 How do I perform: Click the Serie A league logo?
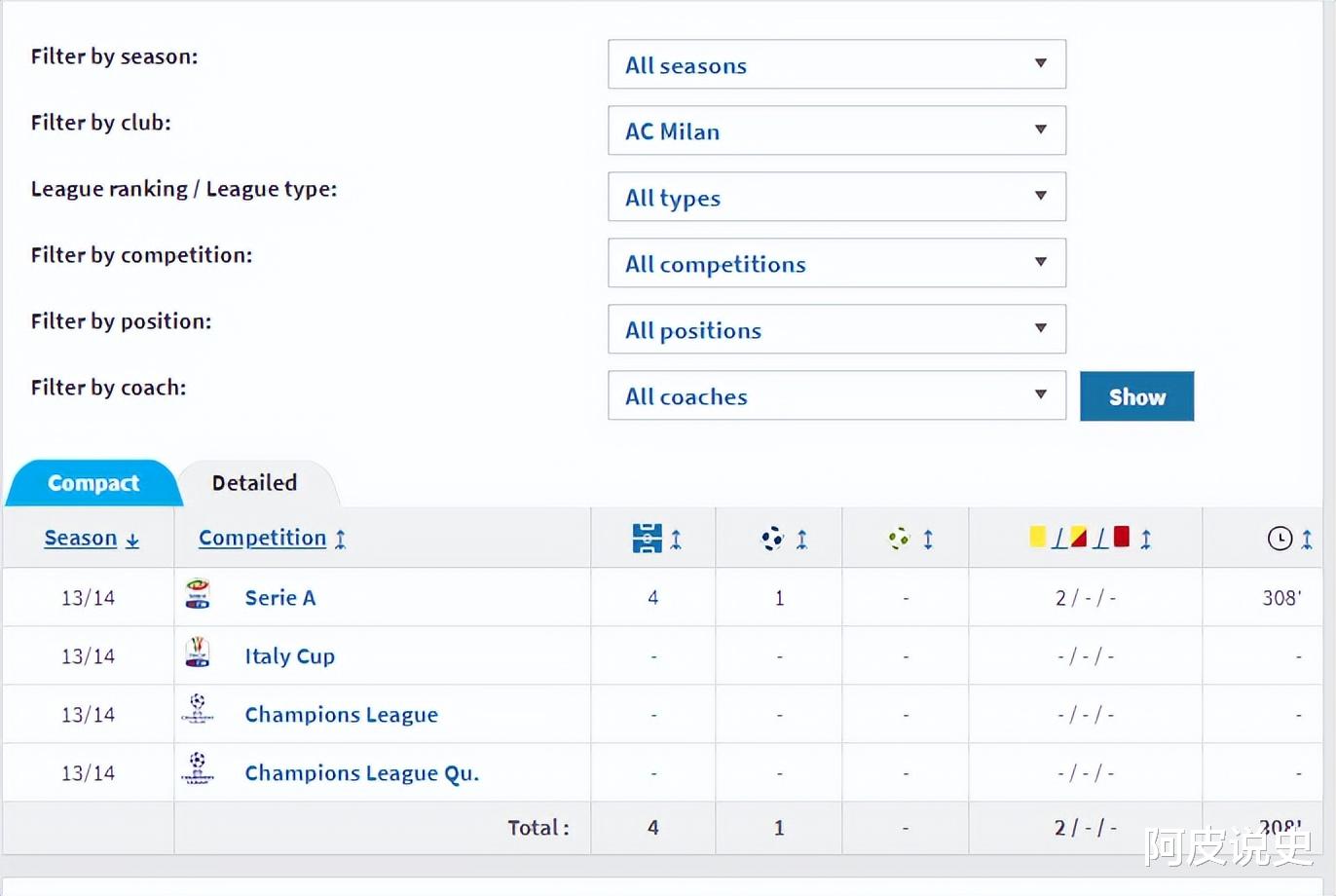pos(198,595)
